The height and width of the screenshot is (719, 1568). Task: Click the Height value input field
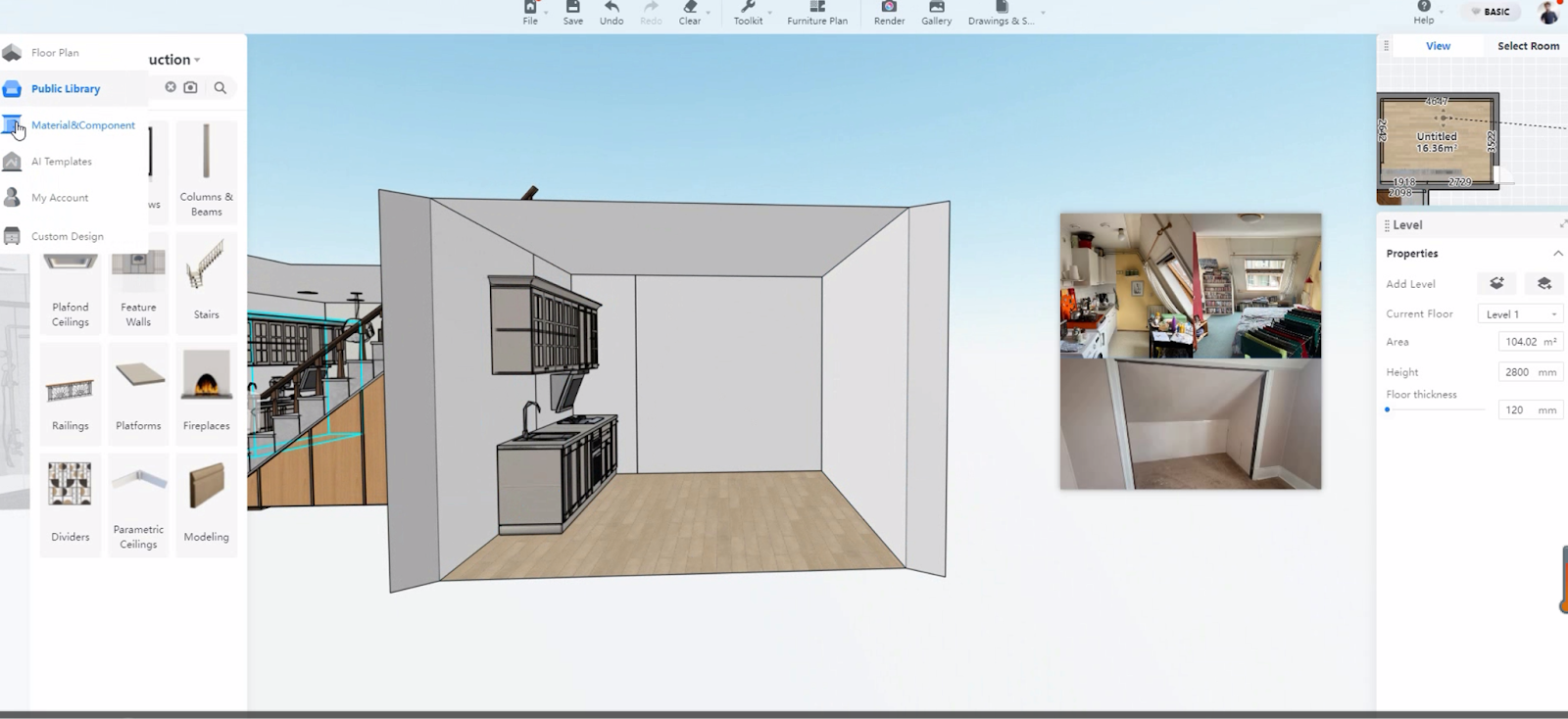(1517, 372)
